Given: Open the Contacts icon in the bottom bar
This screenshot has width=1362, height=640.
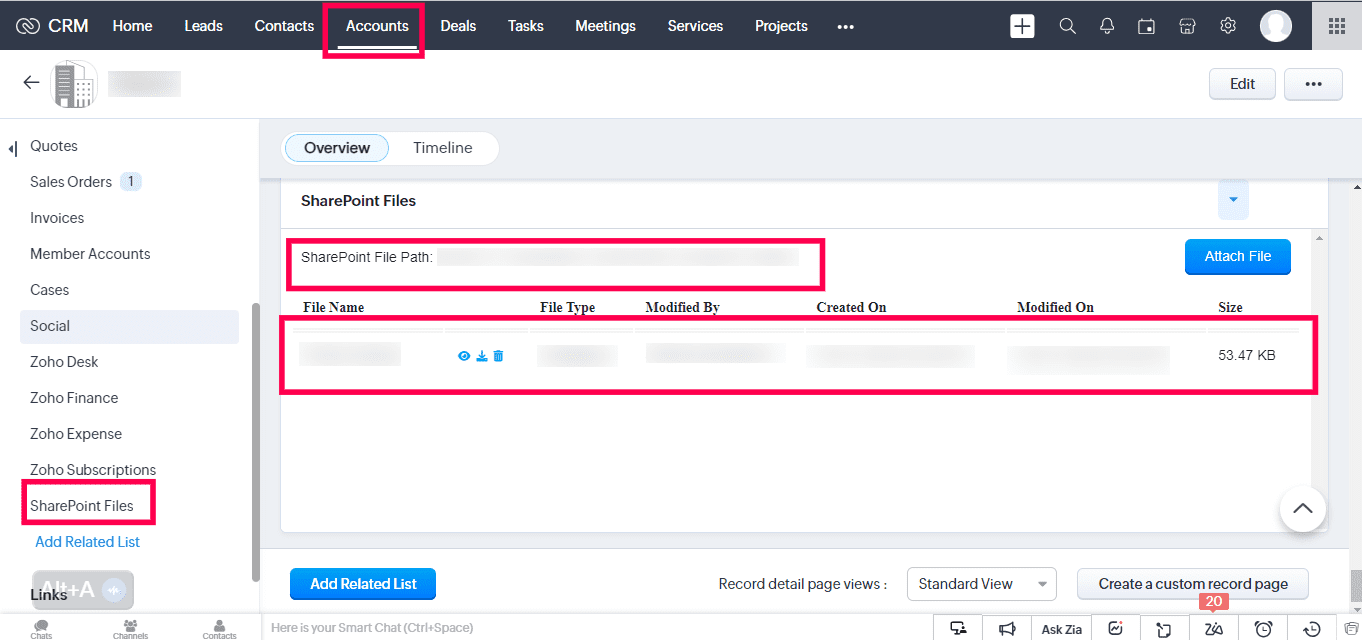Looking at the screenshot, I should [x=219, y=628].
